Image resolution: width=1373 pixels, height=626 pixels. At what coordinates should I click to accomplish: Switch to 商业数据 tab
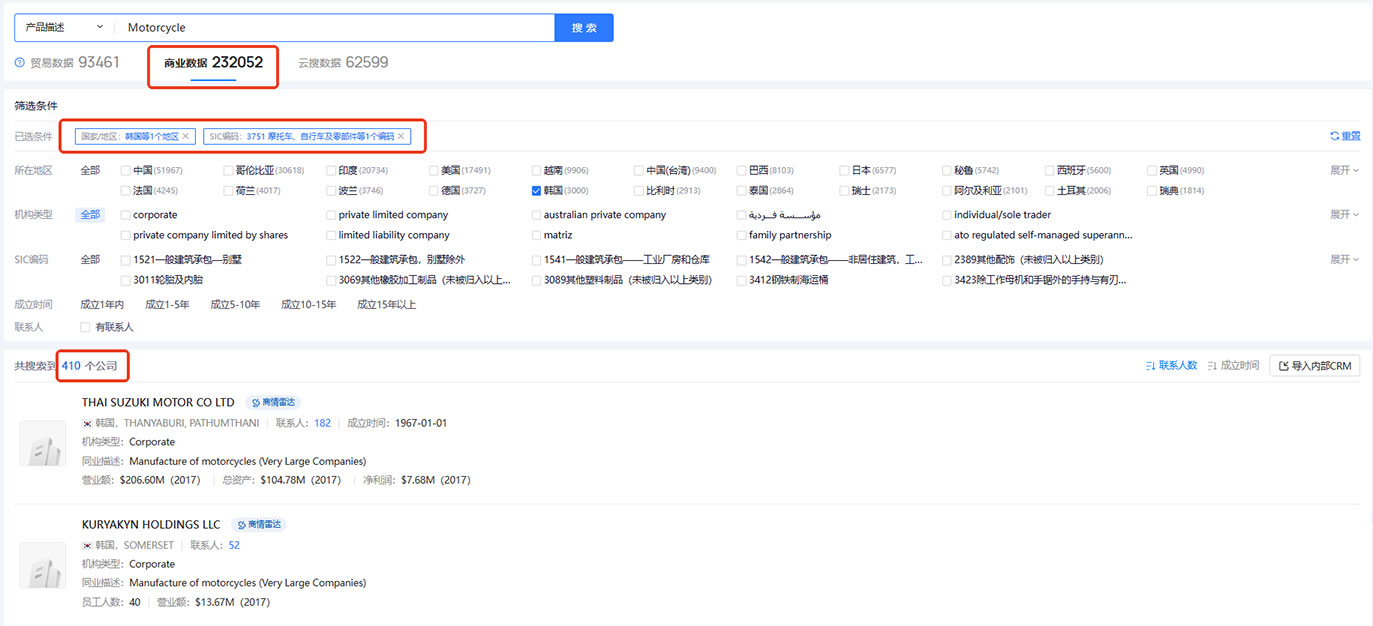click(213, 62)
